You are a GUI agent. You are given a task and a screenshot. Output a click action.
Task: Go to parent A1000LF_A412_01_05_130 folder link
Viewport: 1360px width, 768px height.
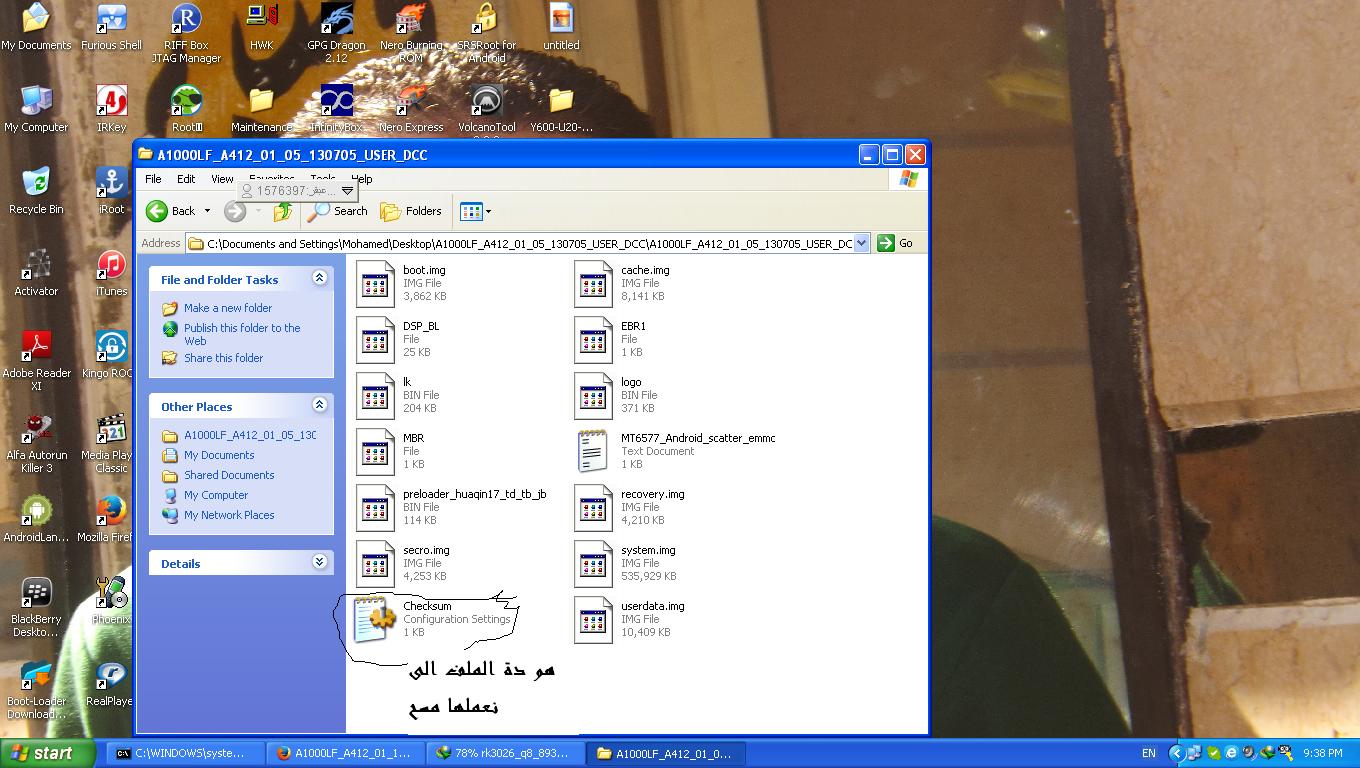pos(250,435)
